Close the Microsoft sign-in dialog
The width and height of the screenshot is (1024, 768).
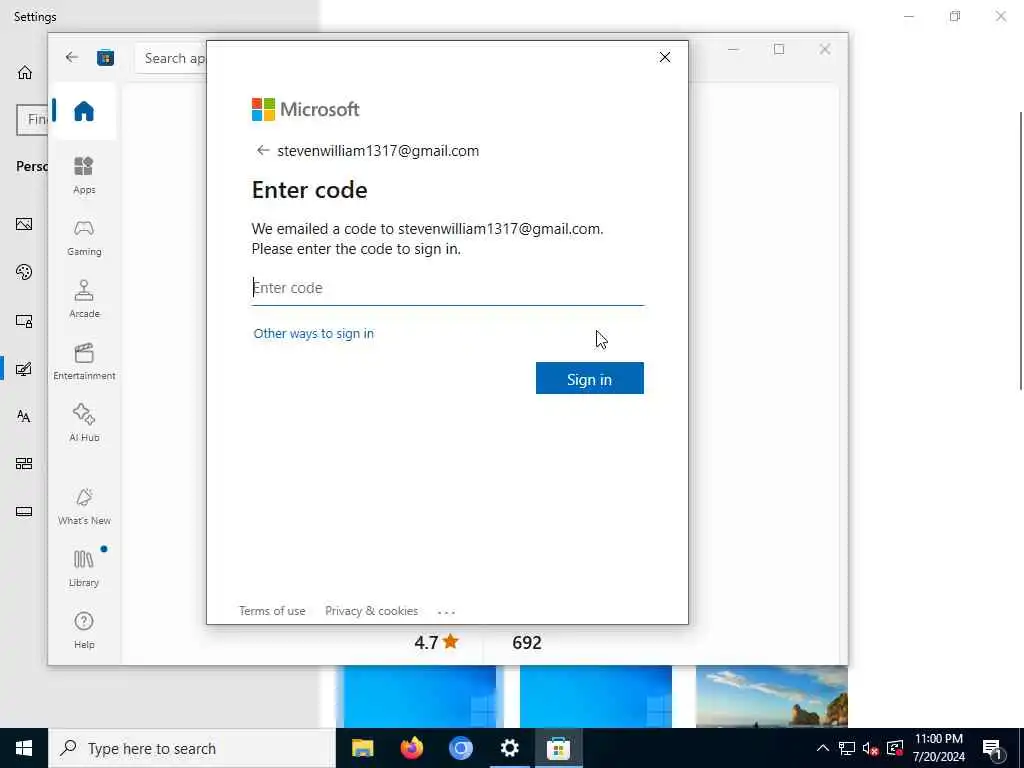[665, 57]
